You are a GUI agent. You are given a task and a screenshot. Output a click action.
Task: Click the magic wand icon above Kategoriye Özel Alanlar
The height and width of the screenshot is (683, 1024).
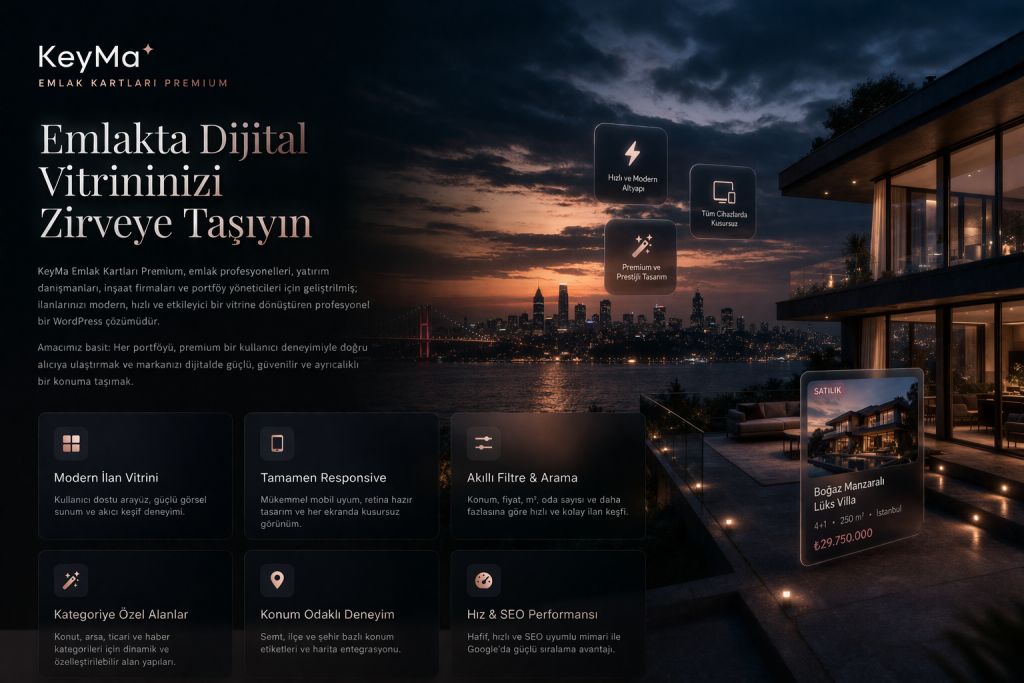point(71,580)
